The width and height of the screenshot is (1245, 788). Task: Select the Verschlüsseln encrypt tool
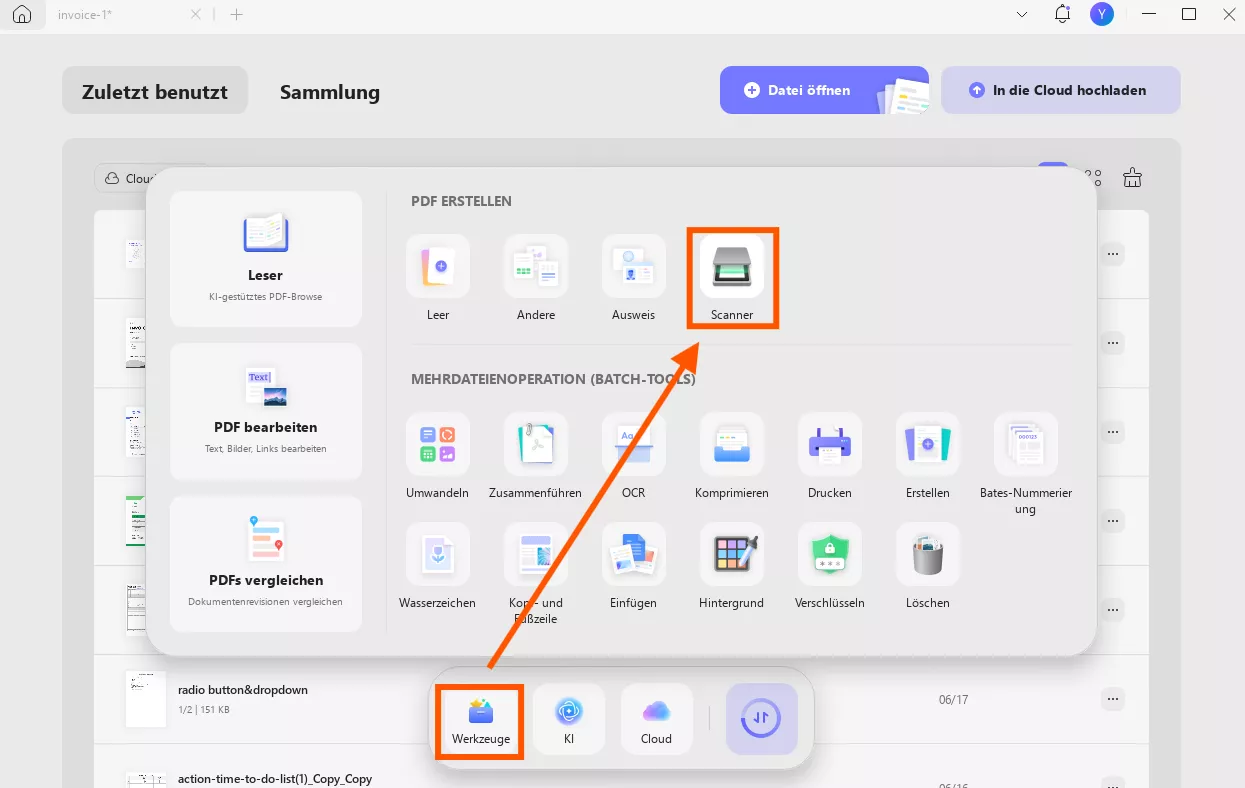click(830, 566)
